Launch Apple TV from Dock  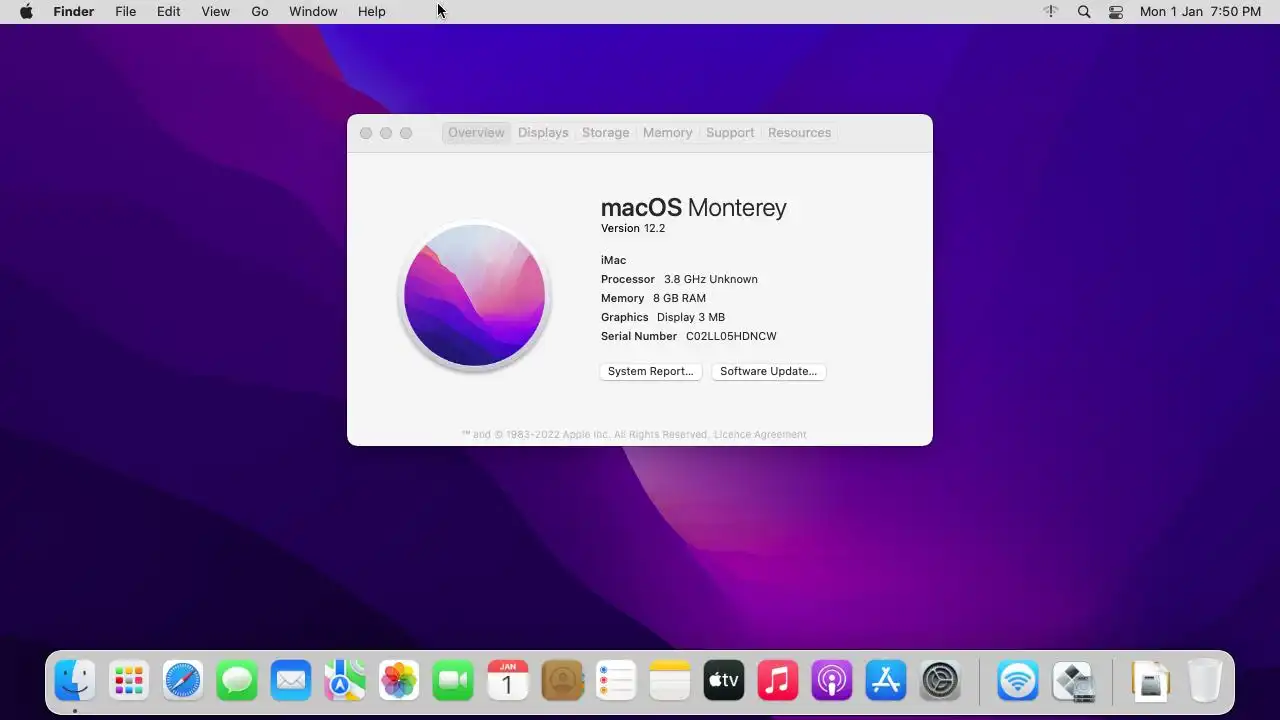[x=724, y=681]
